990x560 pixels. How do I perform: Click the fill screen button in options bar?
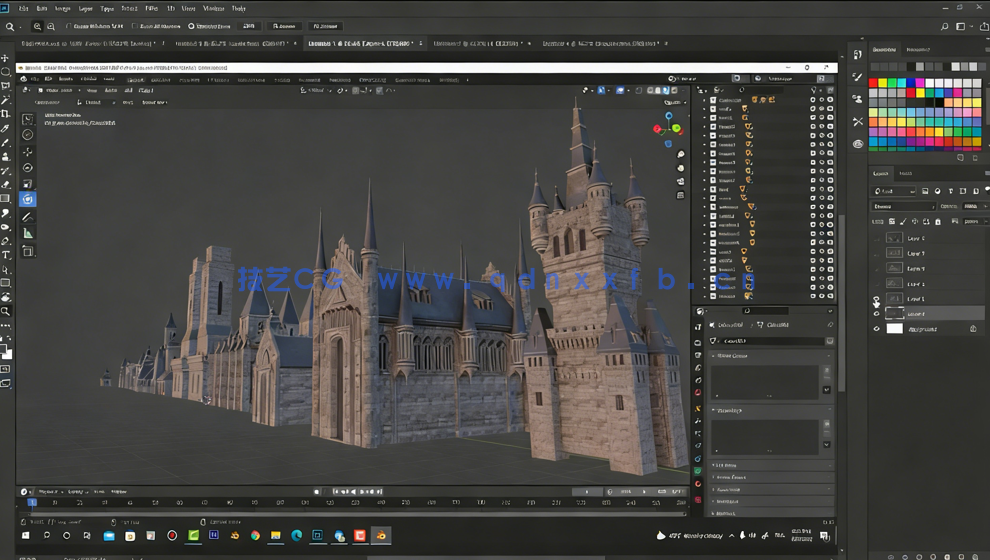click(326, 27)
